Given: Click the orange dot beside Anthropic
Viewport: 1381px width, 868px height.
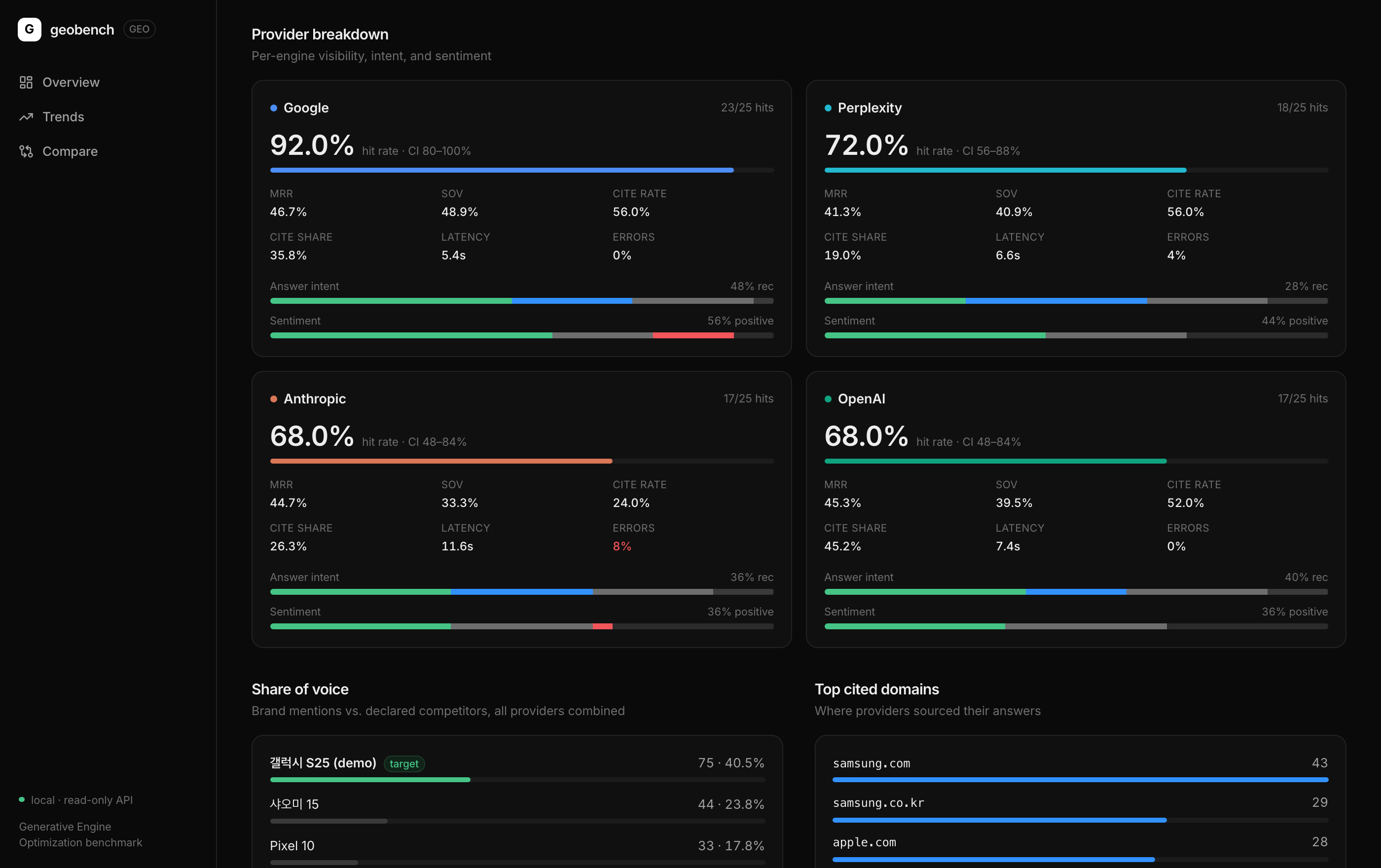Looking at the screenshot, I should [274, 398].
